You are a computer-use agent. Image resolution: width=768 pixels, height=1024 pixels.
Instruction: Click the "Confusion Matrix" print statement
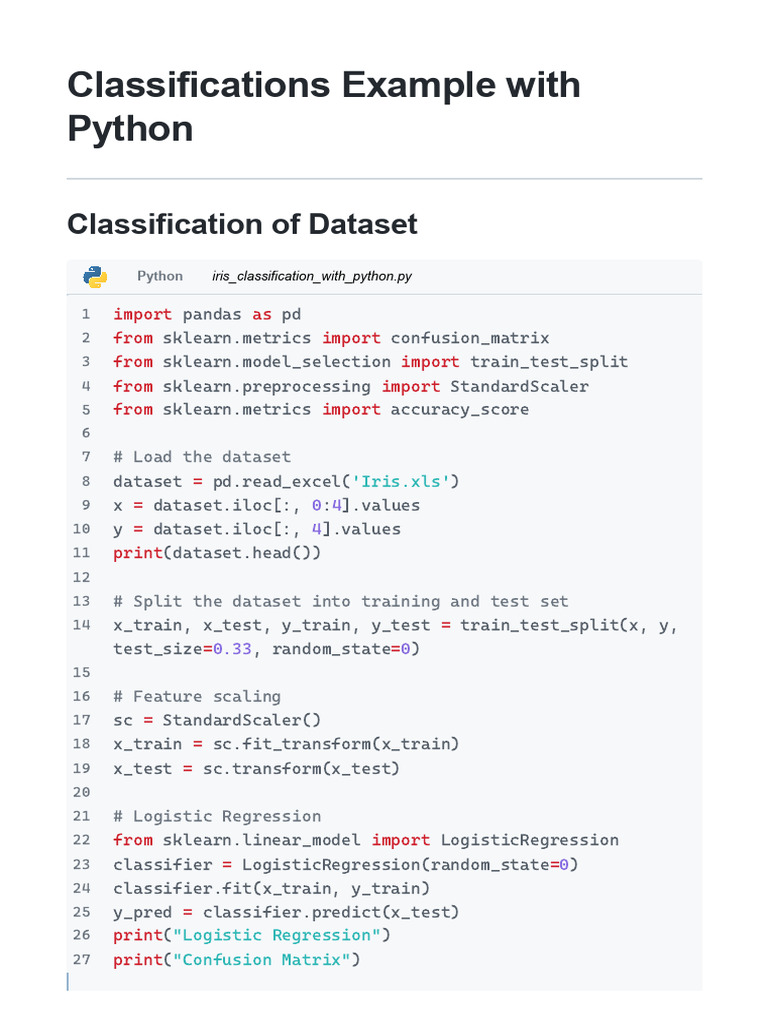click(236, 959)
